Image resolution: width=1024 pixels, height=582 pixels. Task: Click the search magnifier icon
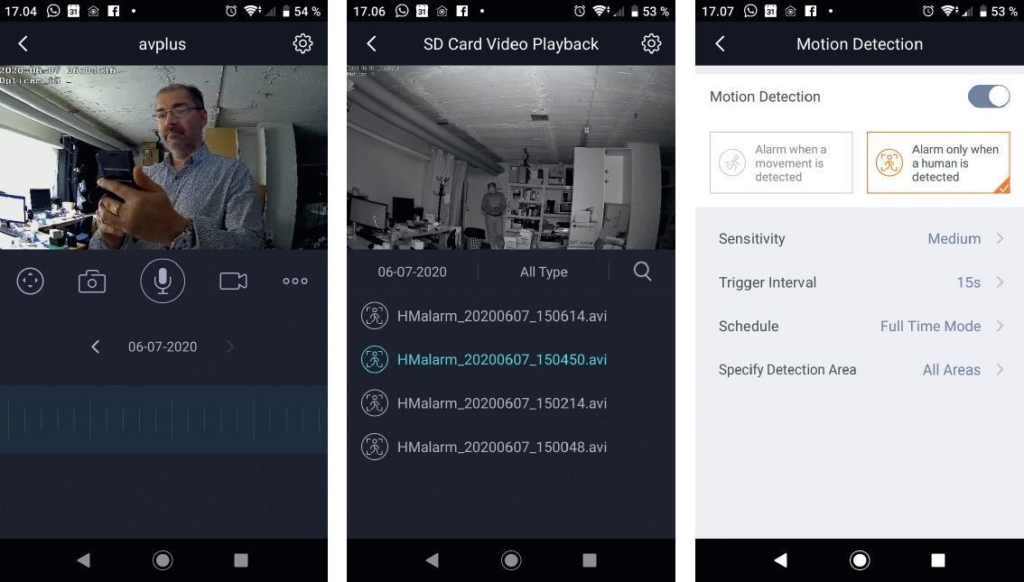click(643, 271)
